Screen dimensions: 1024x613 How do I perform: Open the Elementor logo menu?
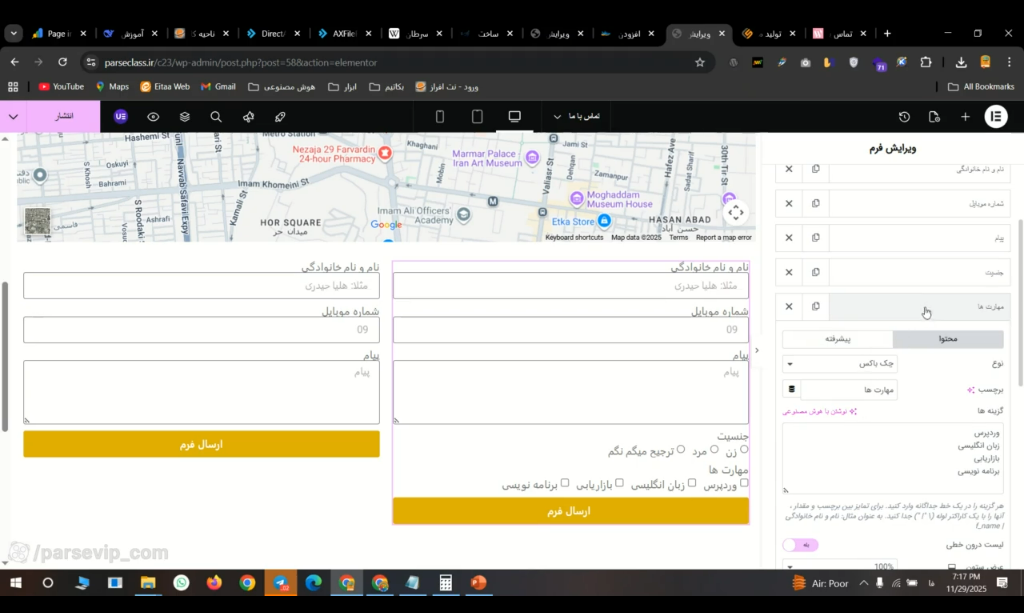point(996,116)
